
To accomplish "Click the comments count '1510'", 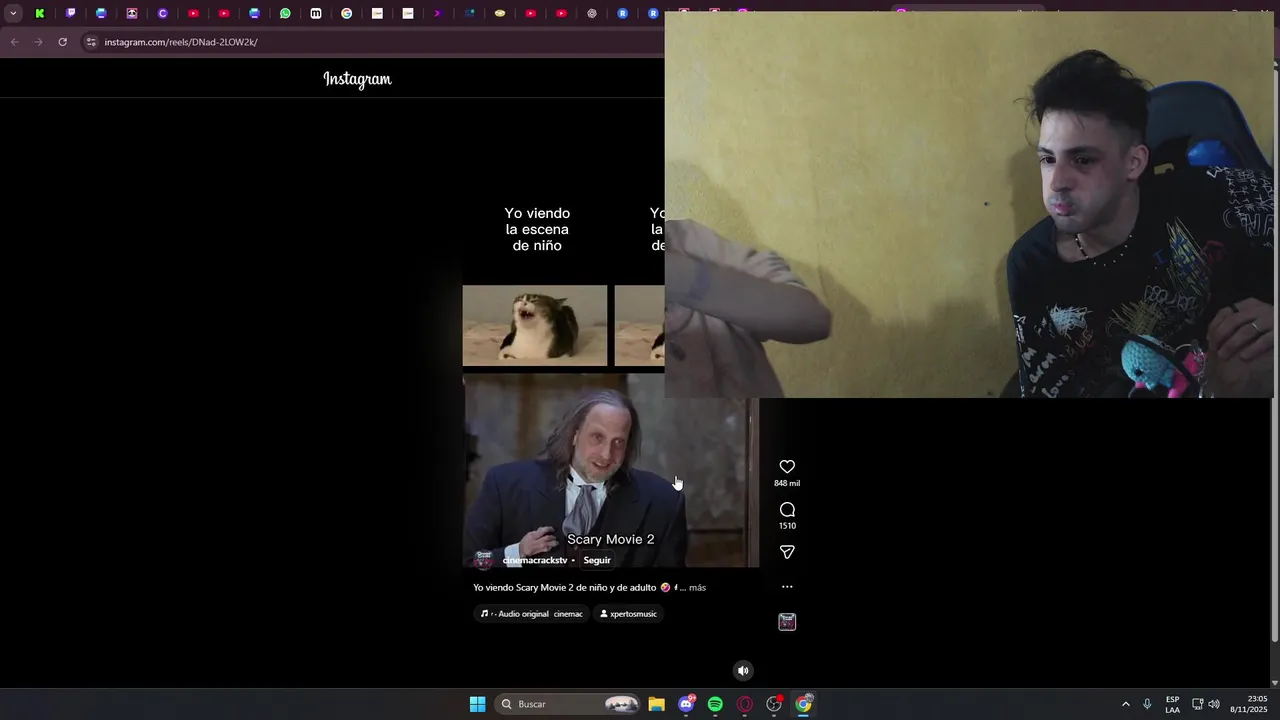I will click(x=787, y=526).
